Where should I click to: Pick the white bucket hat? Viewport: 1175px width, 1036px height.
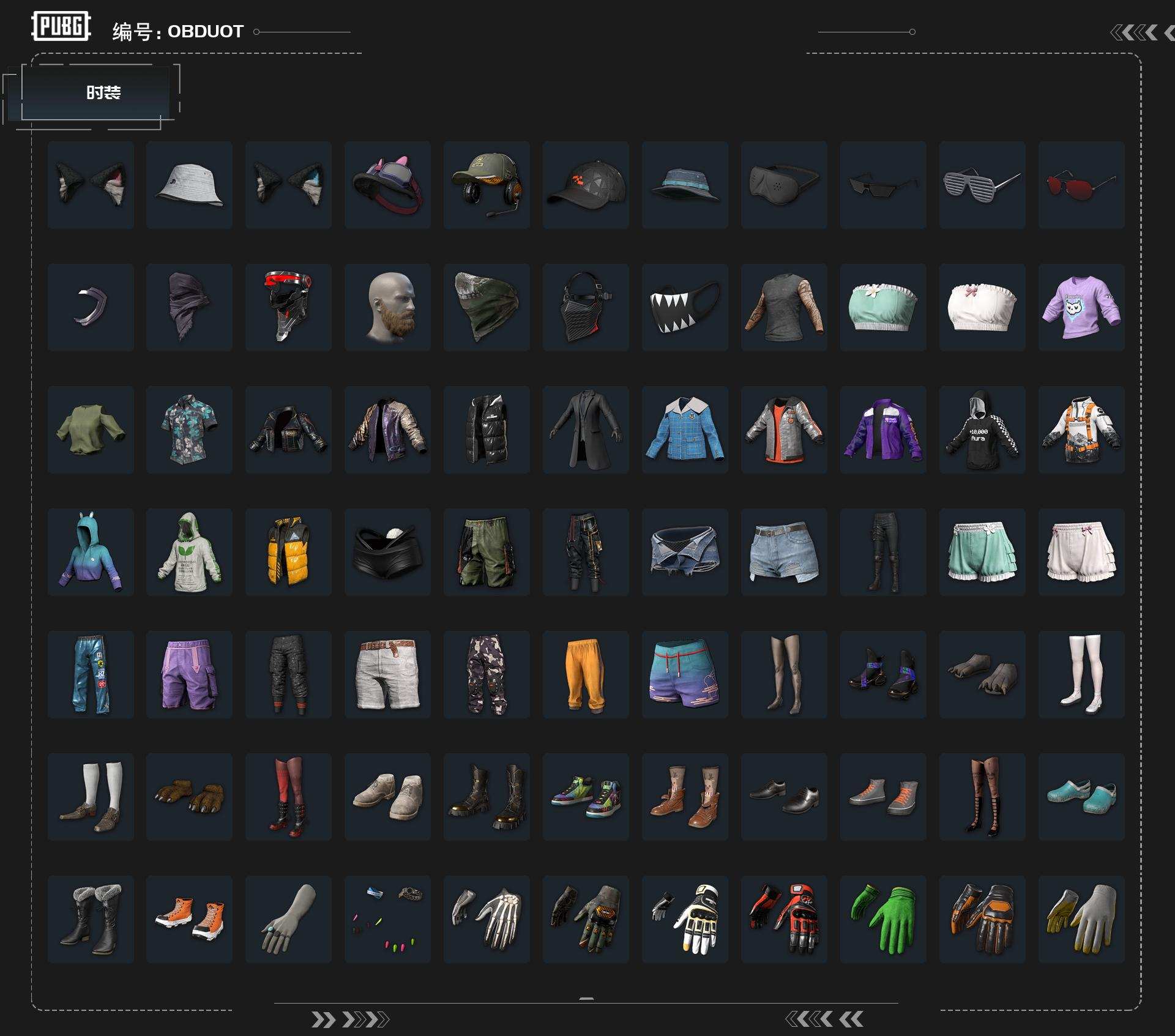[x=189, y=185]
